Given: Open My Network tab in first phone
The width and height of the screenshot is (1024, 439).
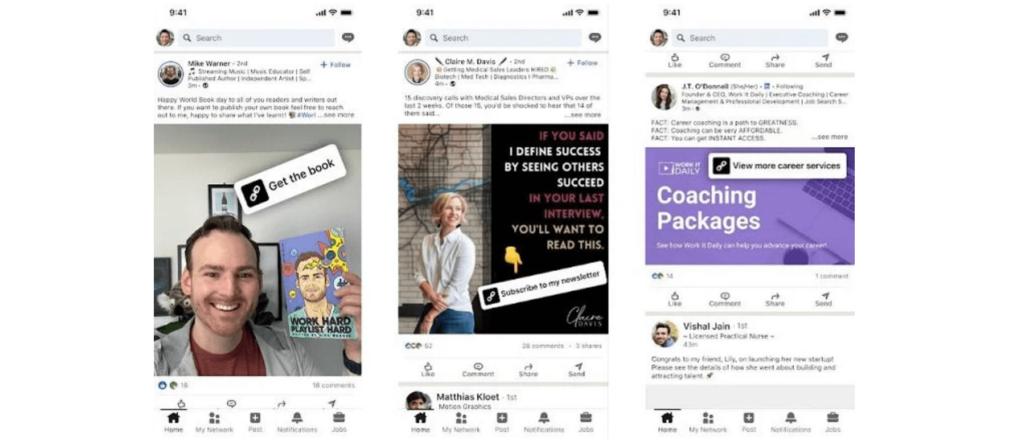Looking at the screenshot, I should [x=214, y=422].
